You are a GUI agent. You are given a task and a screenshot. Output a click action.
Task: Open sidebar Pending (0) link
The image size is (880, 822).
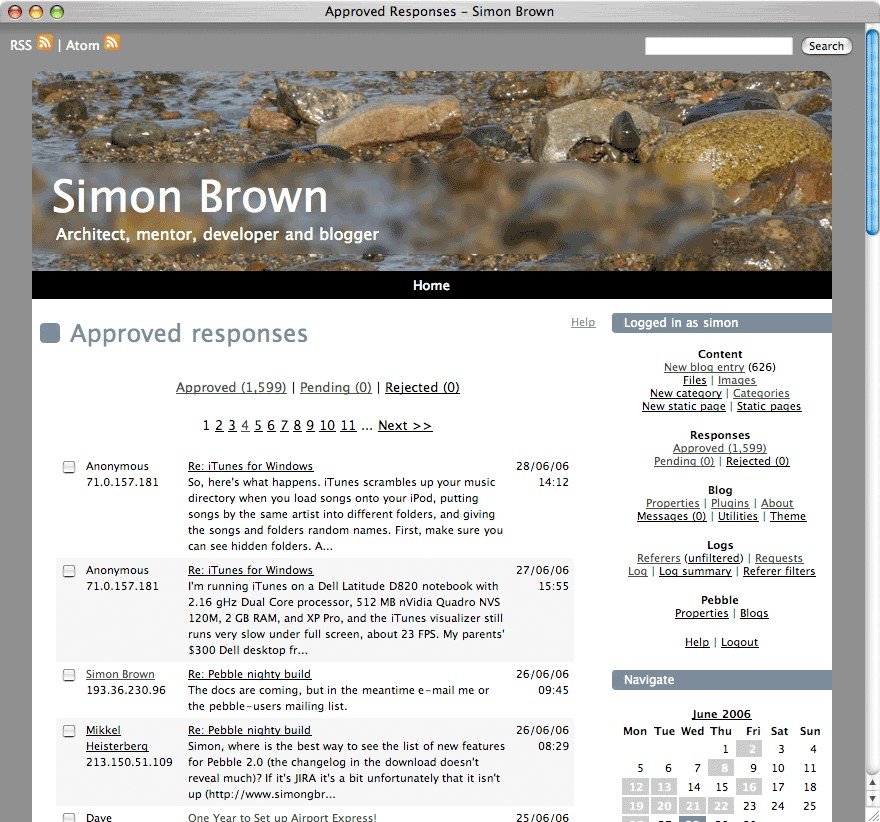click(684, 461)
